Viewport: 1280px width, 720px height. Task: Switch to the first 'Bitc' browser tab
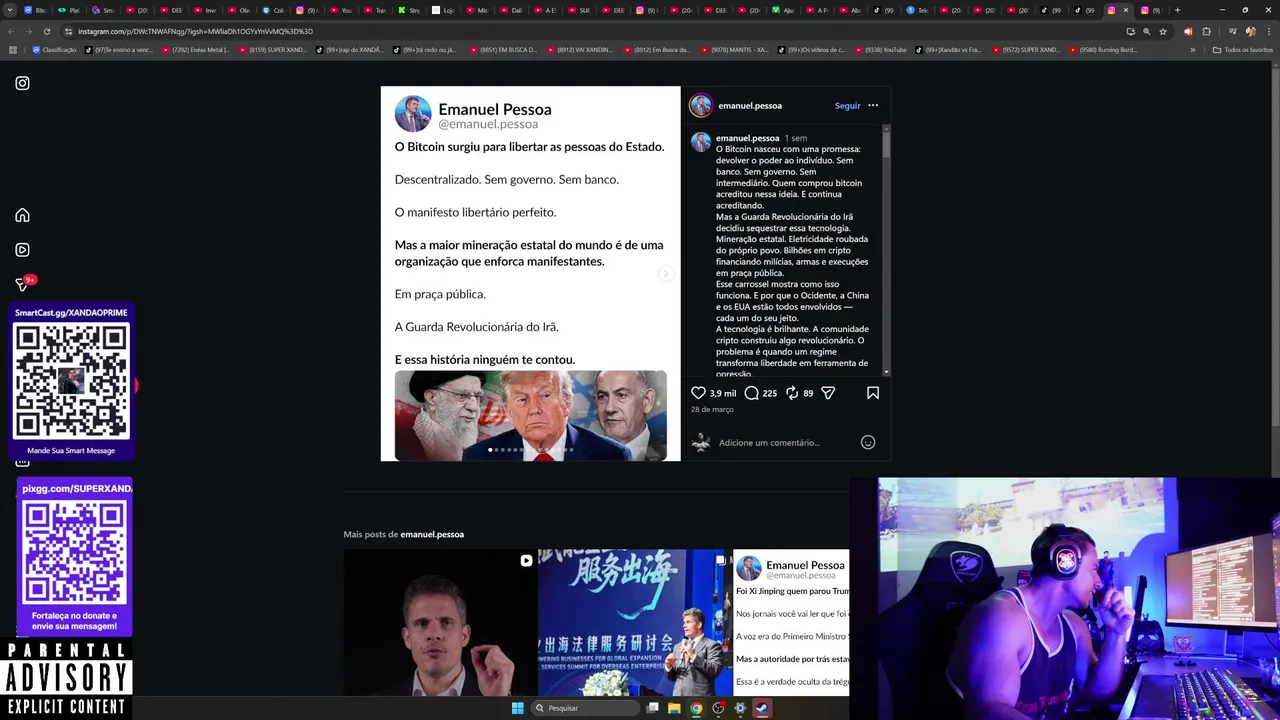coord(36,10)
